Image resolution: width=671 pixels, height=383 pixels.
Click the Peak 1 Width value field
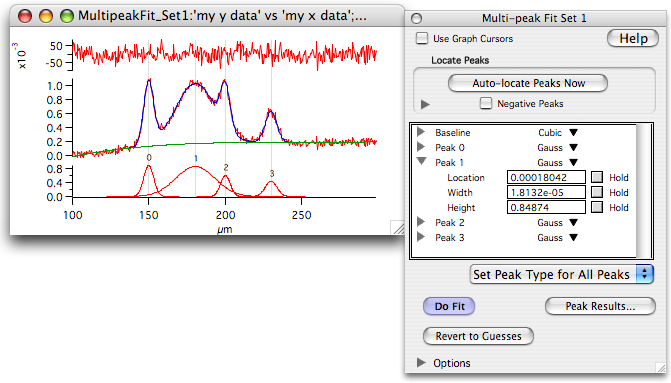(x=546, y=192)
